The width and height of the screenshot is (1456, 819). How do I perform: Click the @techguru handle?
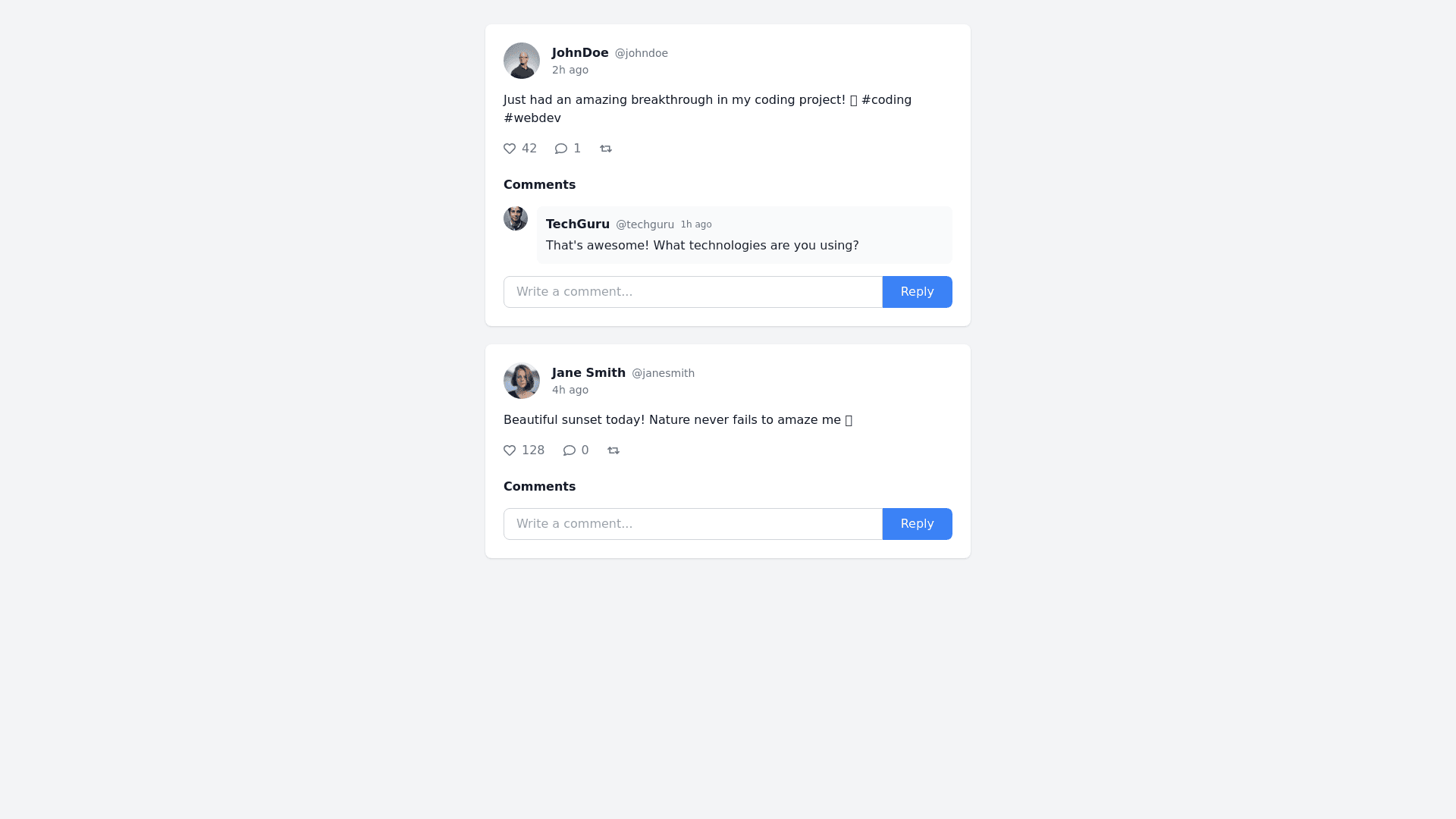(645, 224)
